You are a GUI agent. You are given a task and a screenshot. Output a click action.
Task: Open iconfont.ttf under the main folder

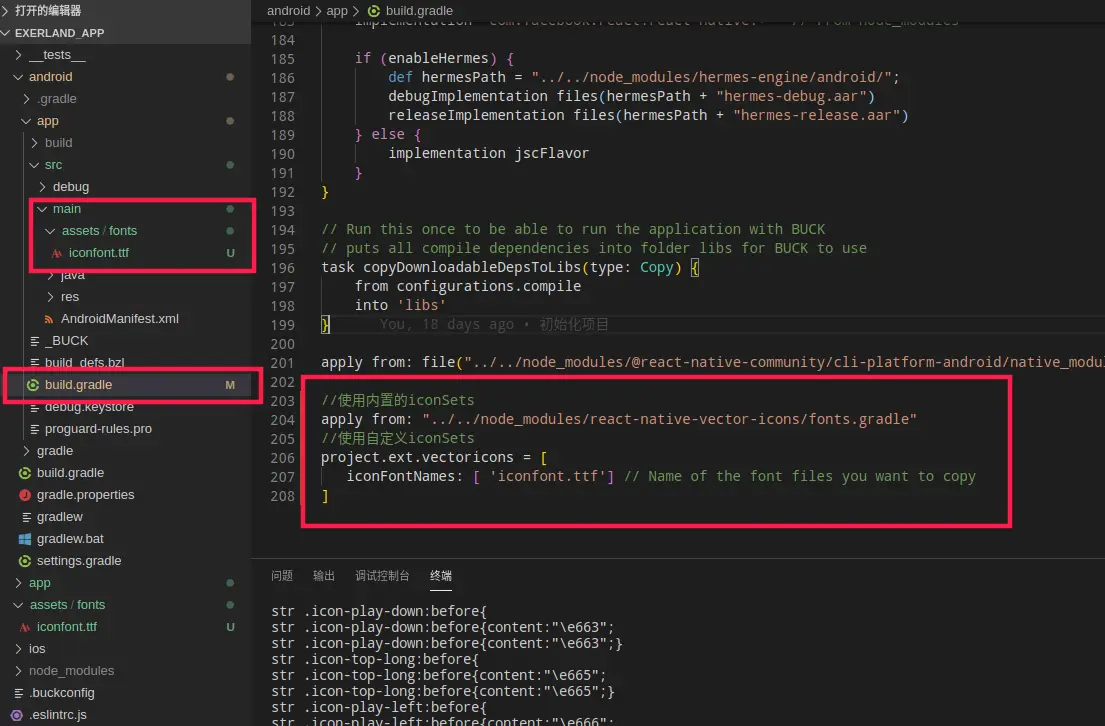[x=99, y=252]
